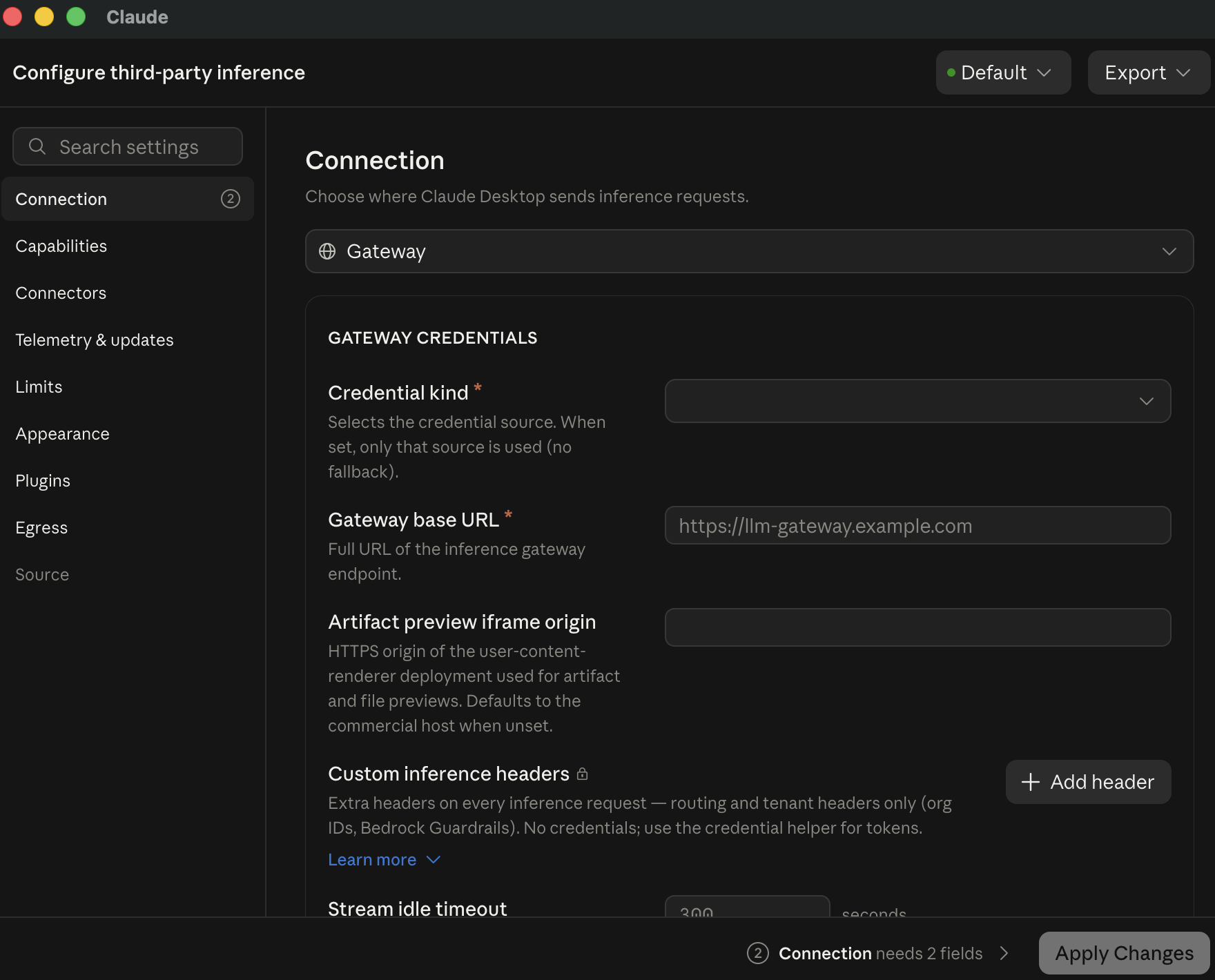Click the 'GATEWAY CREDENTIALS' heading
This screenshot has width=1215, height=980.
point(433,337)
